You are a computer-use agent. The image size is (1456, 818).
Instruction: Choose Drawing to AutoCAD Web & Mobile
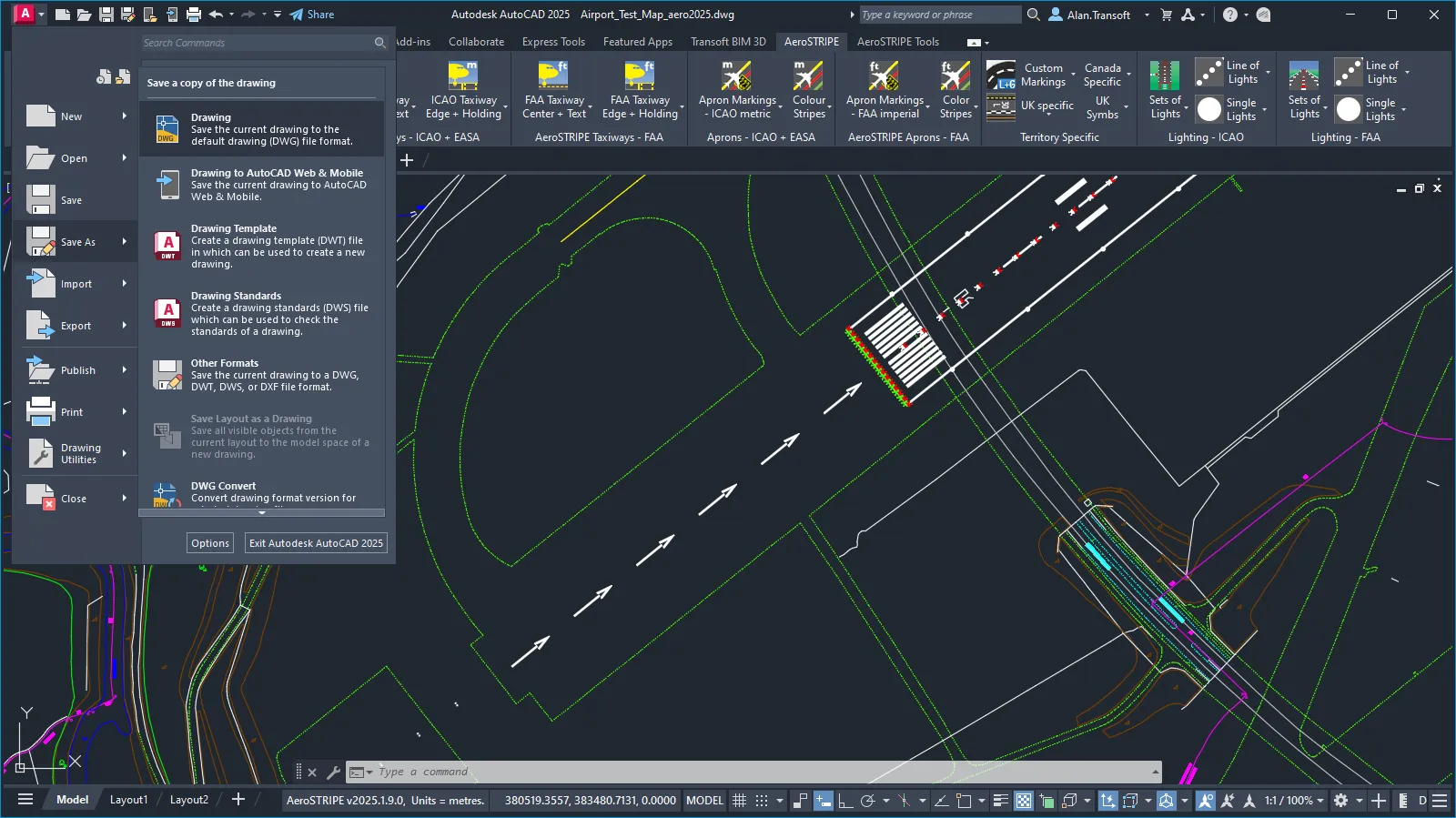click(262, 185)
